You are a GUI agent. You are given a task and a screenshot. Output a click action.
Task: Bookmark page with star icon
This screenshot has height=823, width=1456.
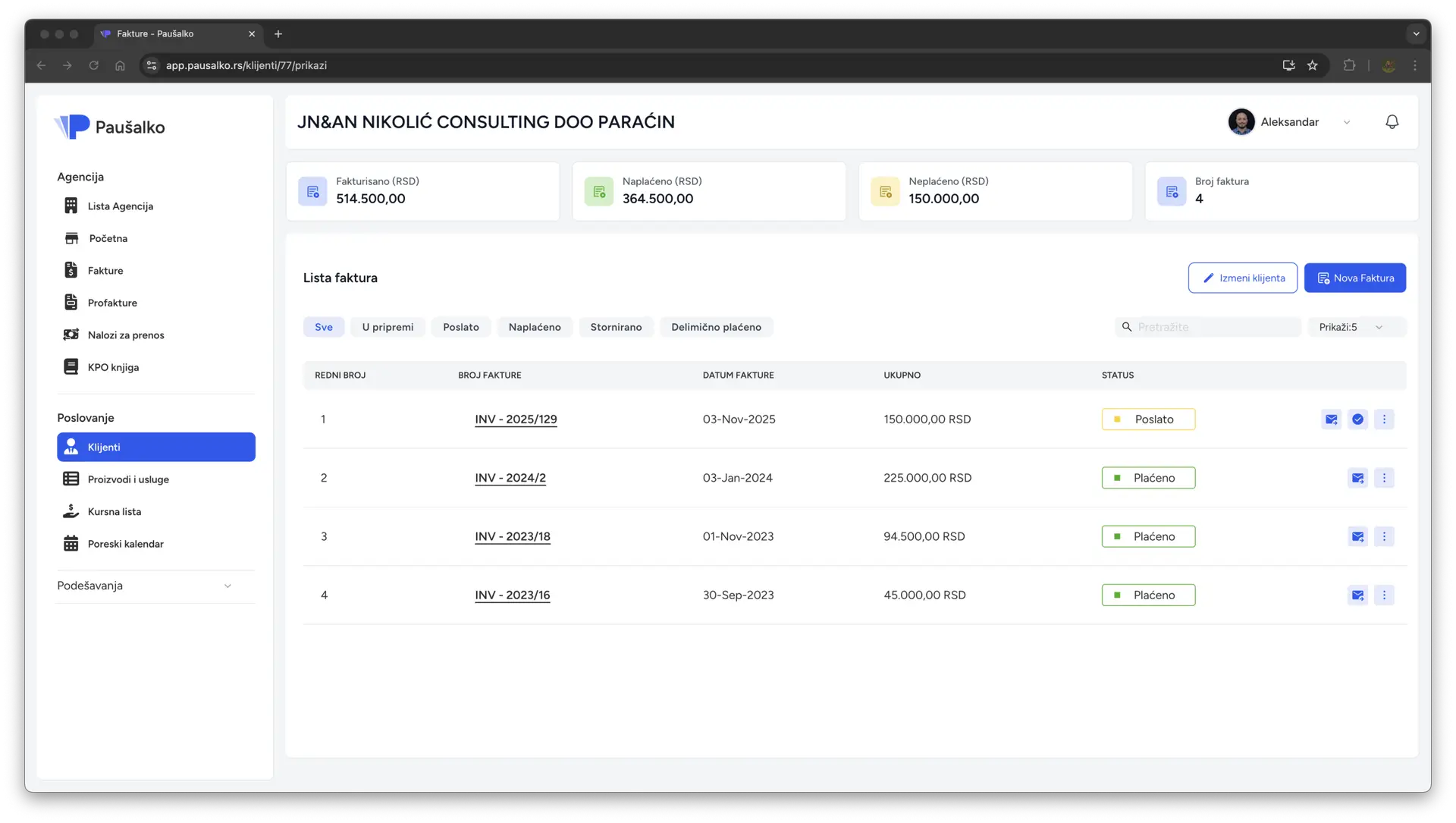point(1313,65)
